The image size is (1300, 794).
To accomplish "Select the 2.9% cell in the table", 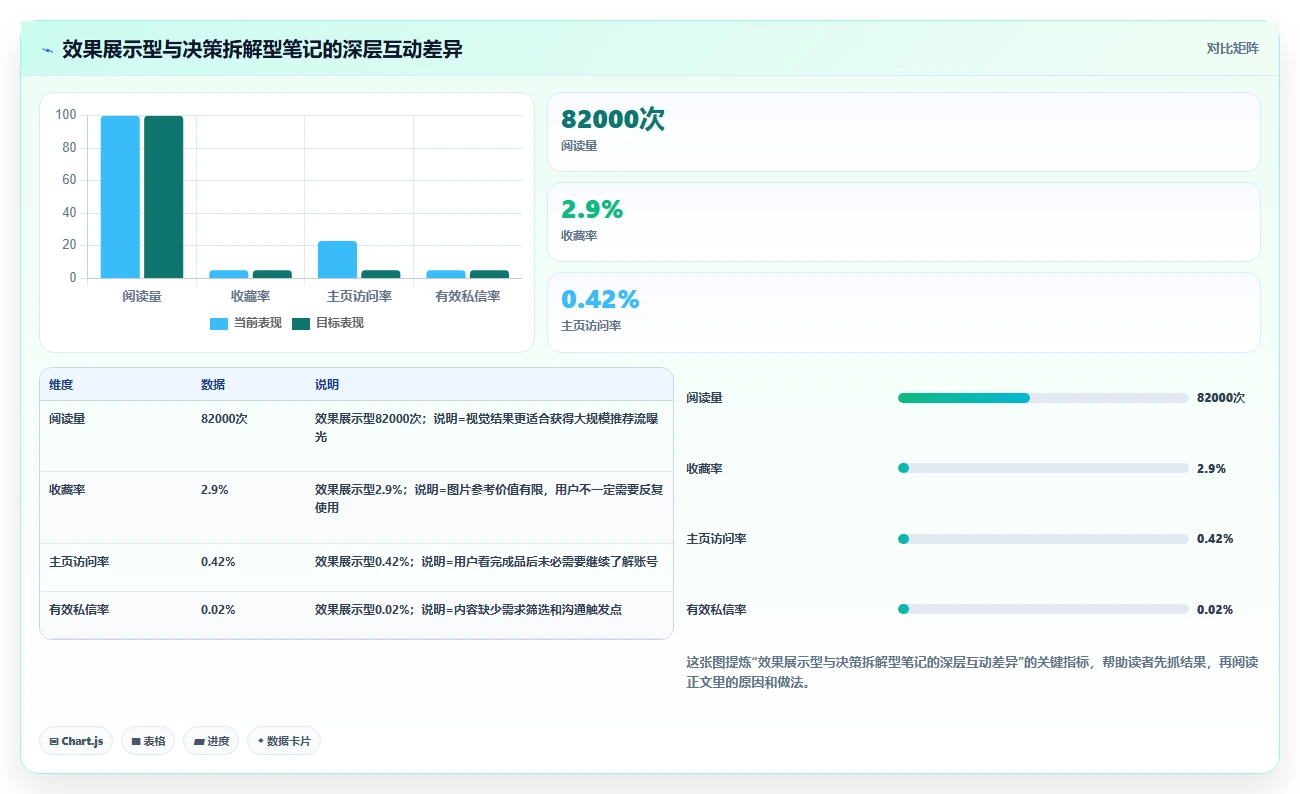I will click(x=249, y=507).
